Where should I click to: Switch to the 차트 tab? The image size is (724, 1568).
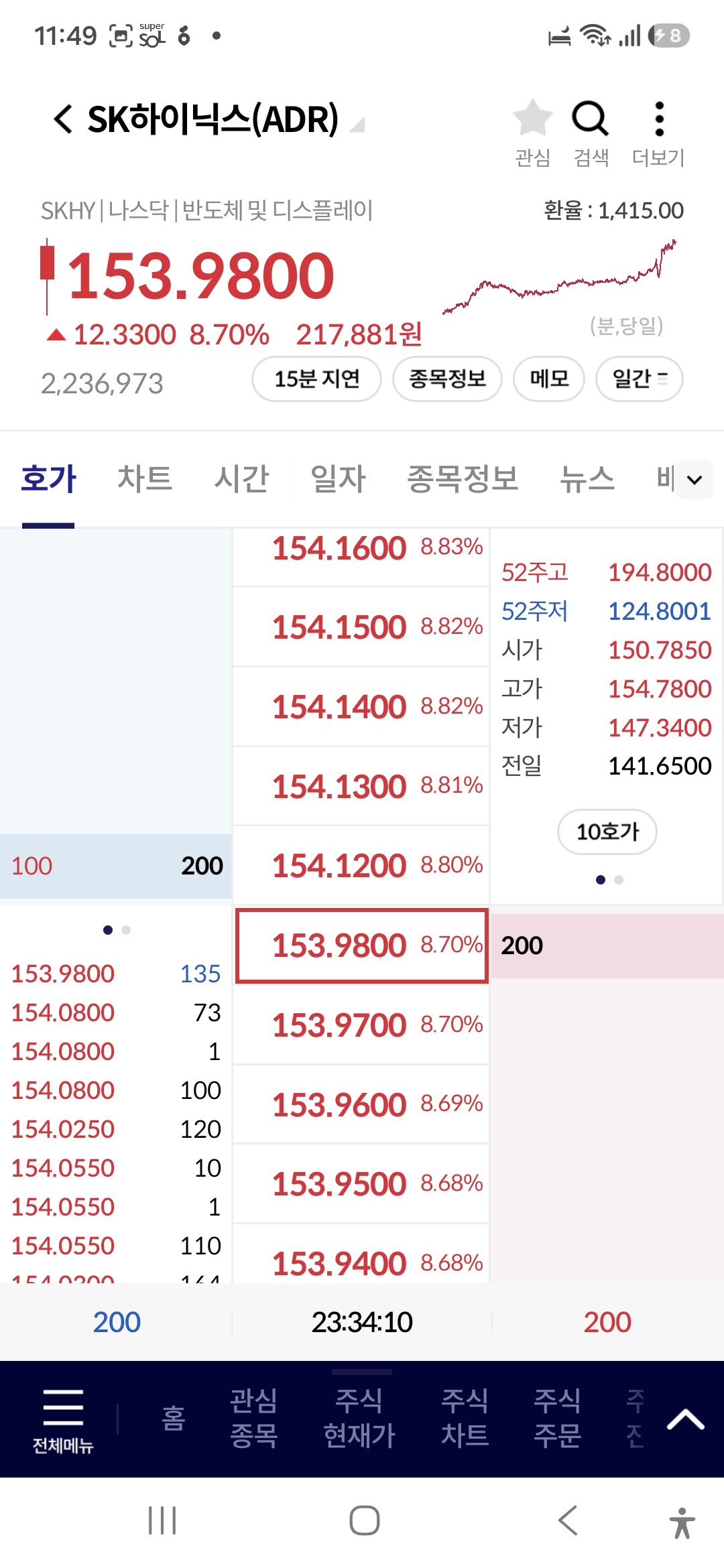tap(145, 478)
